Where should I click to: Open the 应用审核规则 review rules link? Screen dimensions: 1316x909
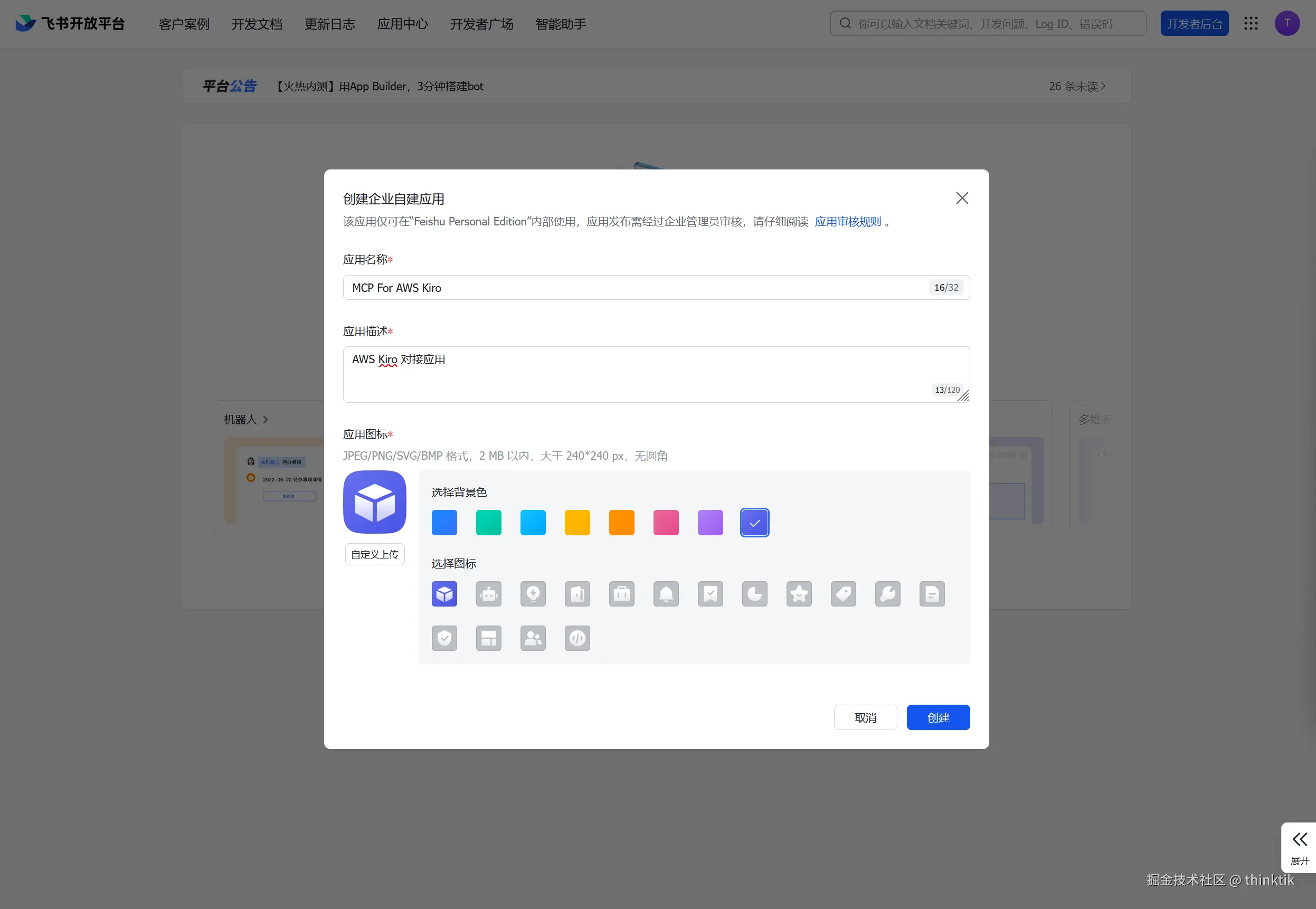(x=847, y=222)
